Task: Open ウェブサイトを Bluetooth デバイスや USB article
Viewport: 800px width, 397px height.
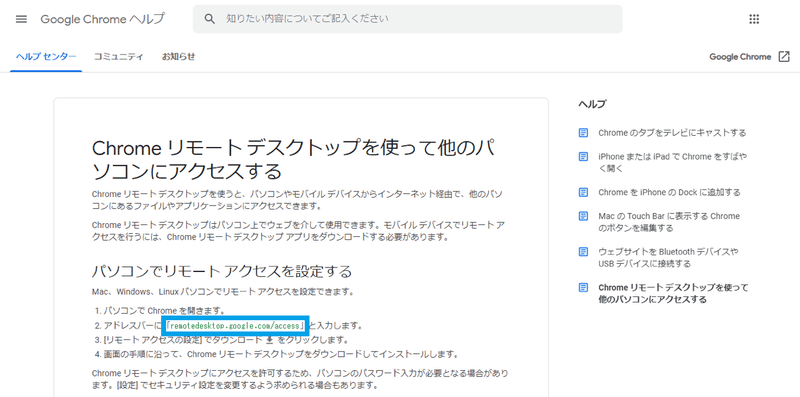Action: (668, 258)
